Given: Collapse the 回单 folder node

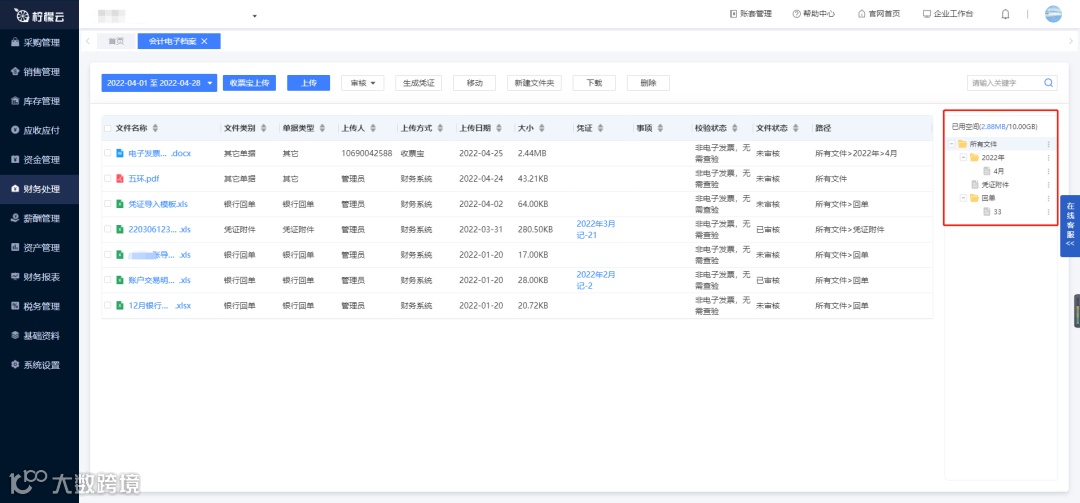Looking at the screenshot, I should (964, 198).
